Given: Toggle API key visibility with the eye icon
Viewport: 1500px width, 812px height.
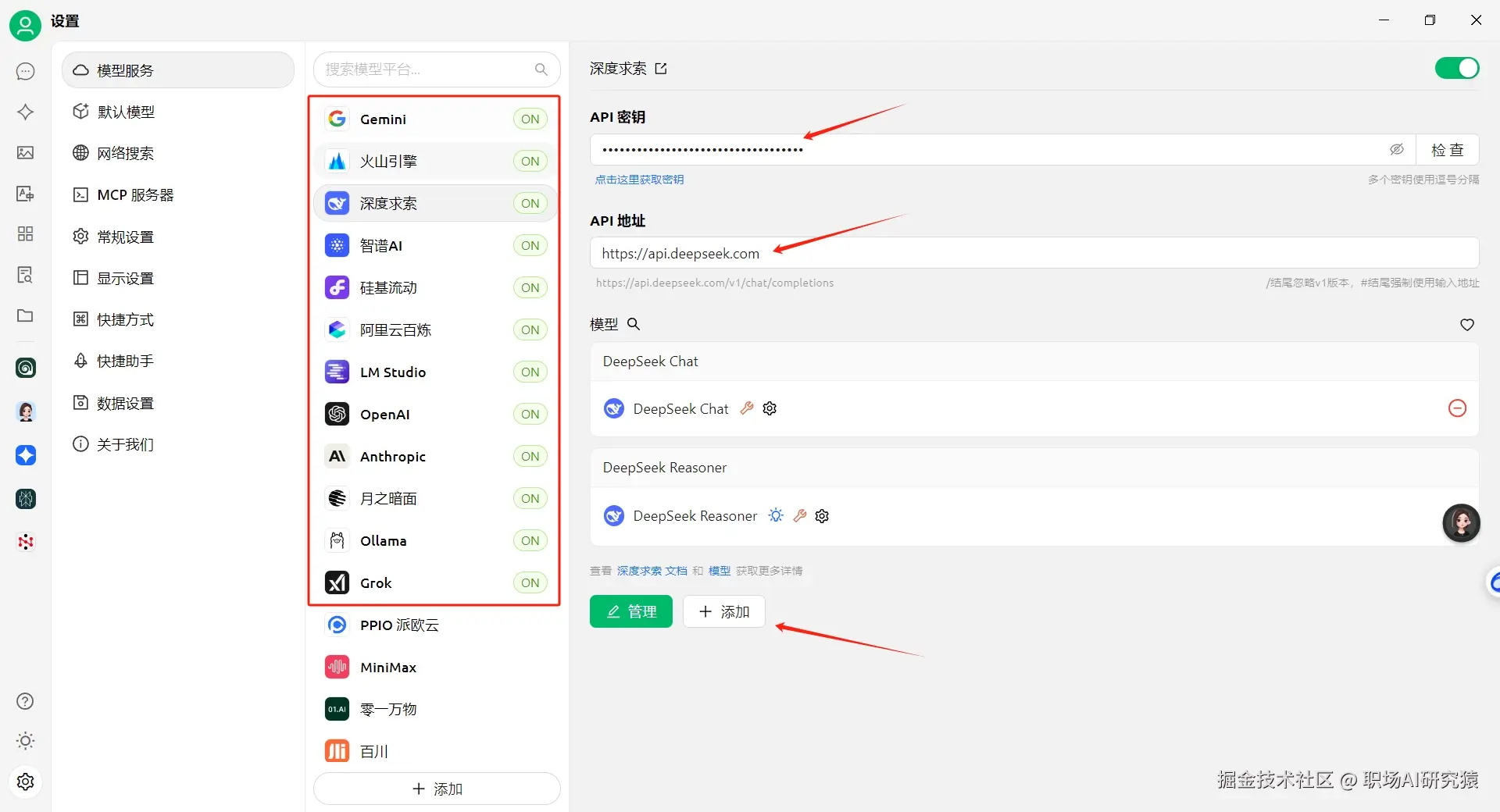Looking at the screenshot, I should (1396, 149).
